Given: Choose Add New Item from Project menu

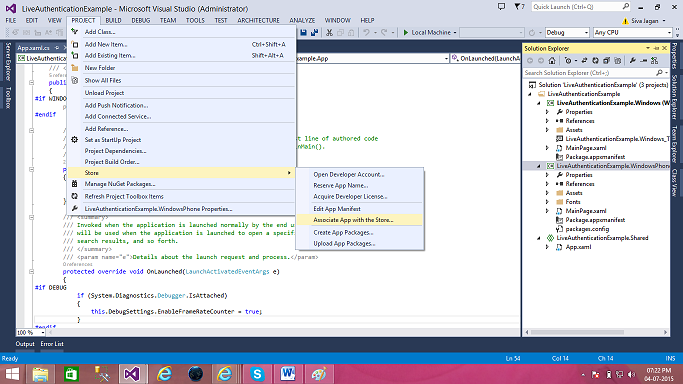Looking at the screenshot, I should tap(182, 44).
